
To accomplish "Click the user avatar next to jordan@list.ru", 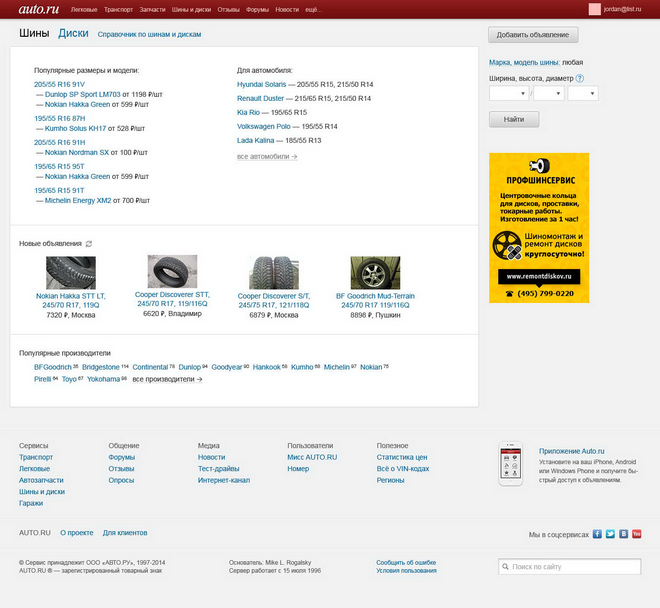I will pos(594,9).
